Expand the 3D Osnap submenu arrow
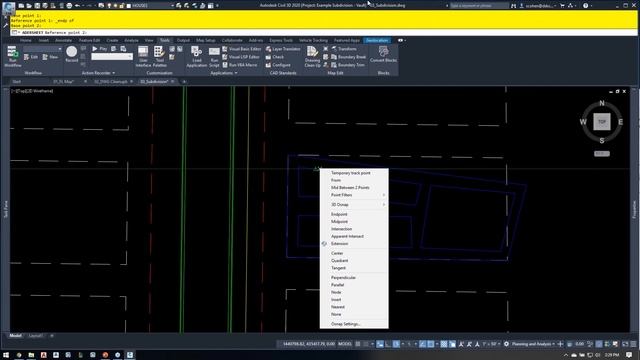 click(x=384, y=204)
